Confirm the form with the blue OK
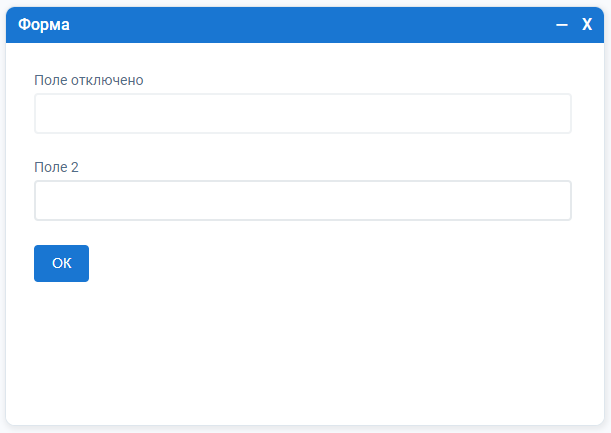 61,263
